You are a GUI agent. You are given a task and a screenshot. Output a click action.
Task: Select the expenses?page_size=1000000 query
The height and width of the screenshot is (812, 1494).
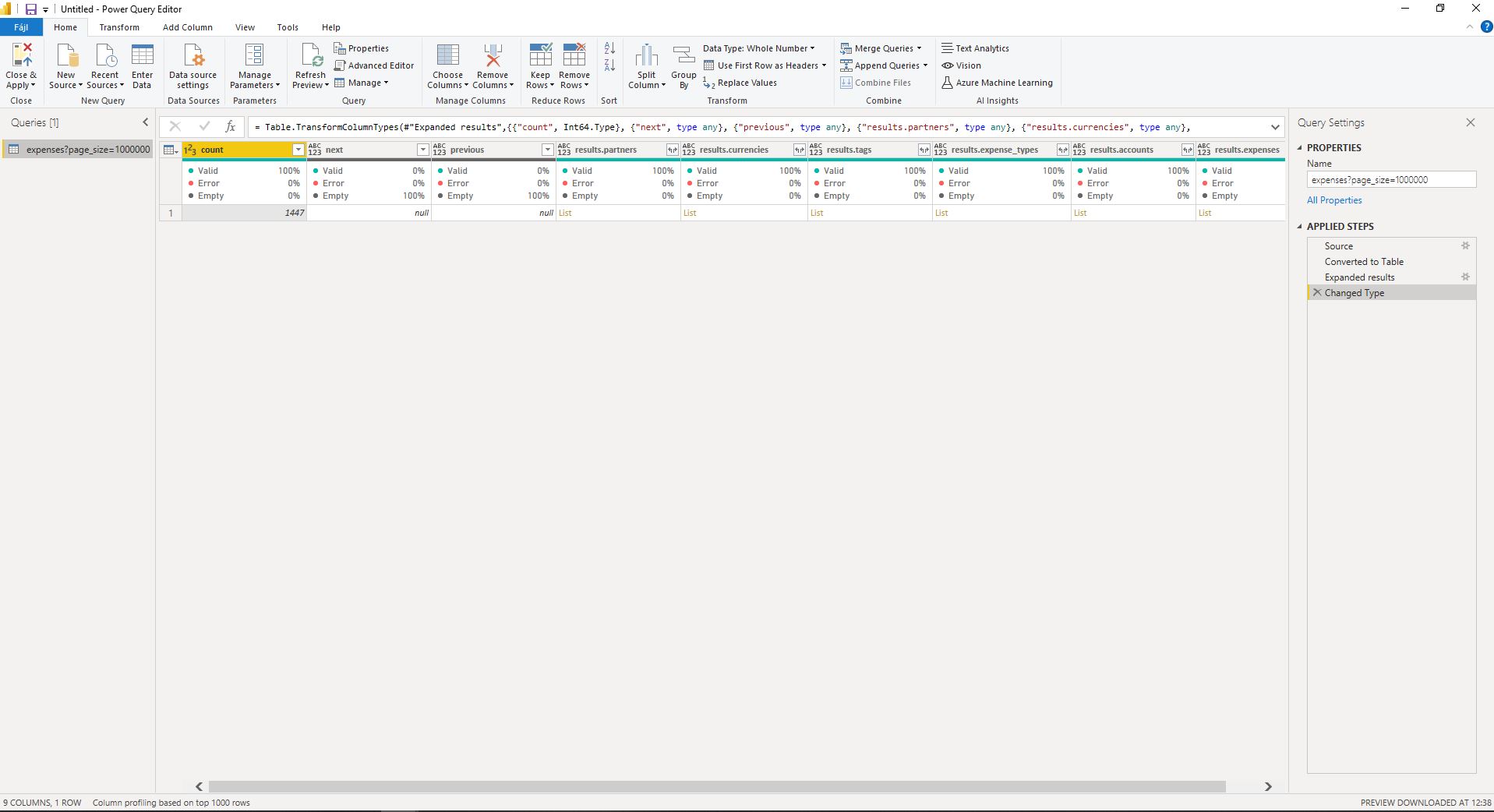click(79, 150)
